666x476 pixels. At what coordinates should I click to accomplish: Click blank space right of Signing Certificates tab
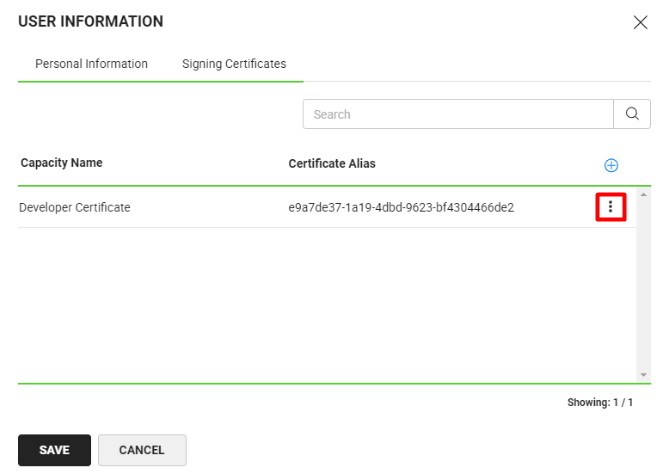470,64
